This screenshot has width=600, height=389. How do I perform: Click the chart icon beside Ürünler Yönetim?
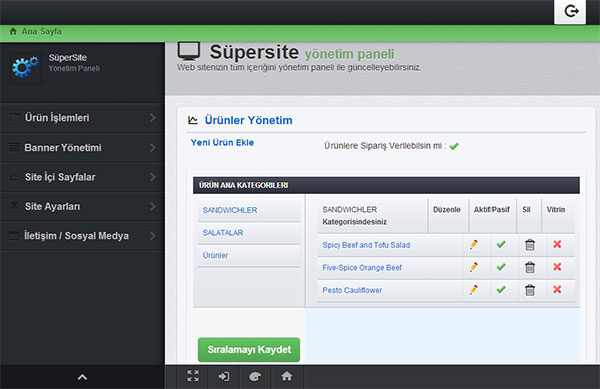tap(193, 120)
